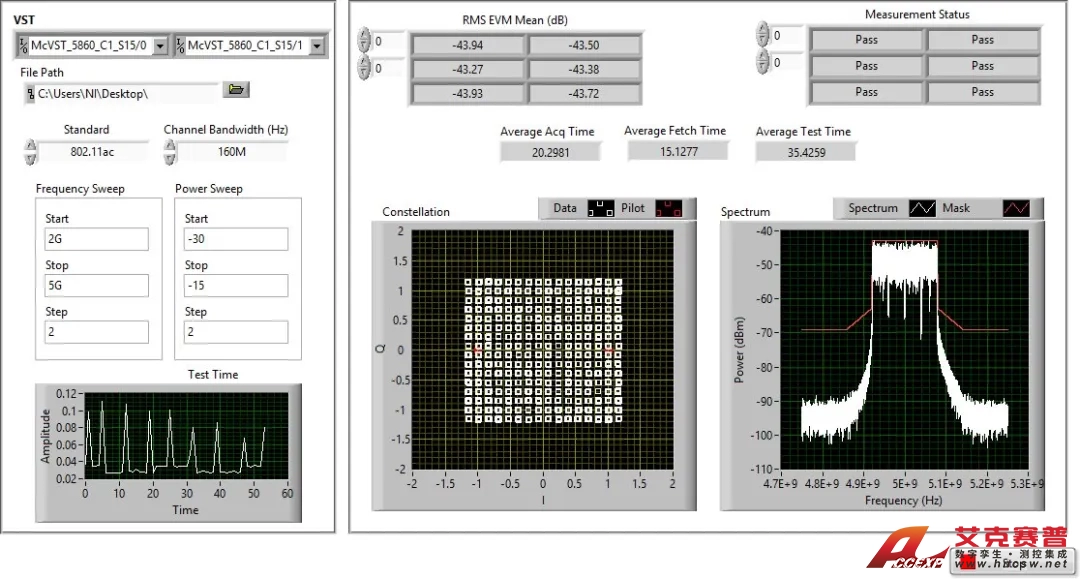Click the Average Test Time indicator
Image resolution: width=1080 pixels, height=579 pixels.
pos(805,152)
